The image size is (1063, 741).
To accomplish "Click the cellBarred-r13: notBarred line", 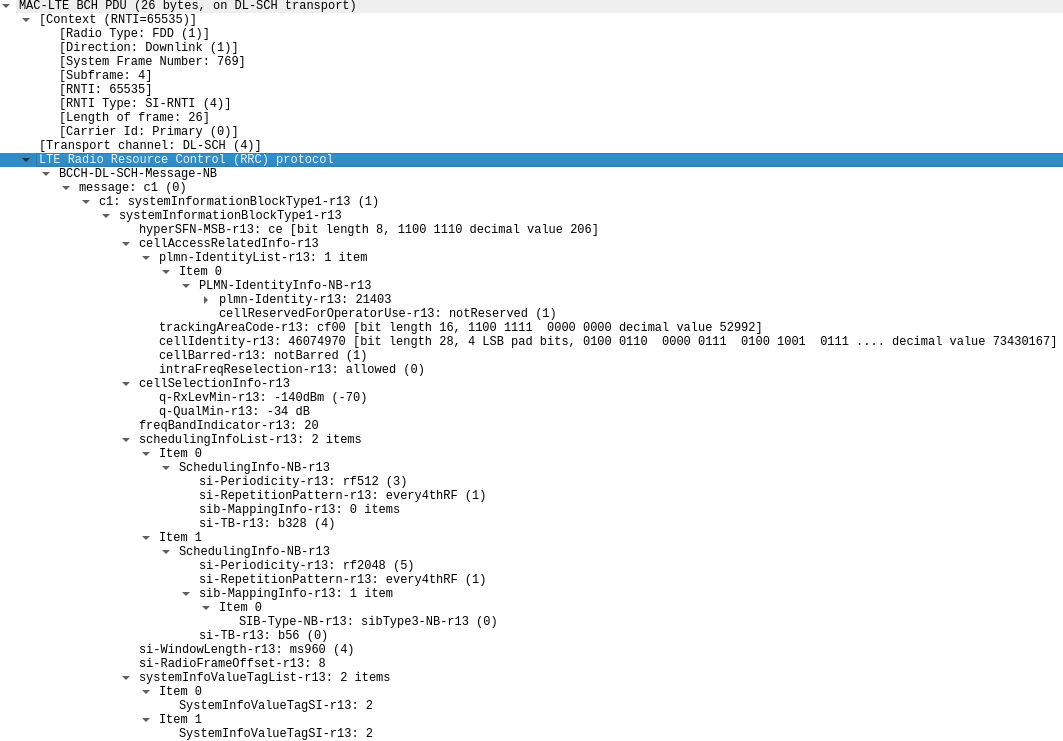I will click(x=263, y=356).
